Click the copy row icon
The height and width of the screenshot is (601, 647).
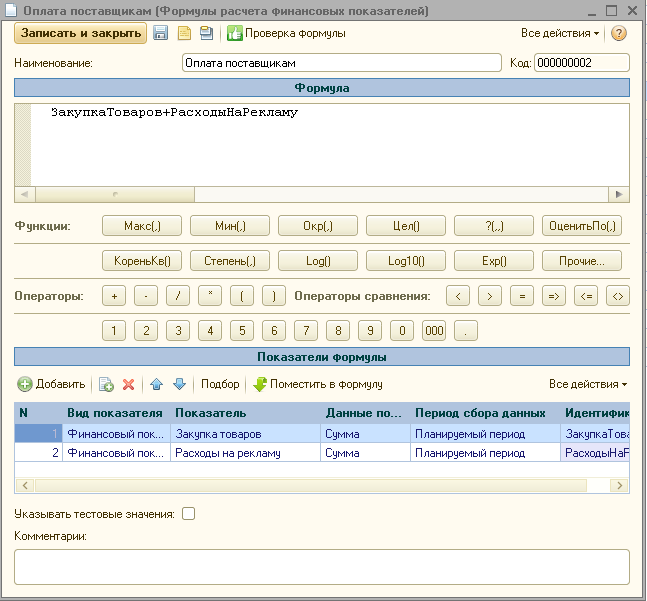[106, 384]
